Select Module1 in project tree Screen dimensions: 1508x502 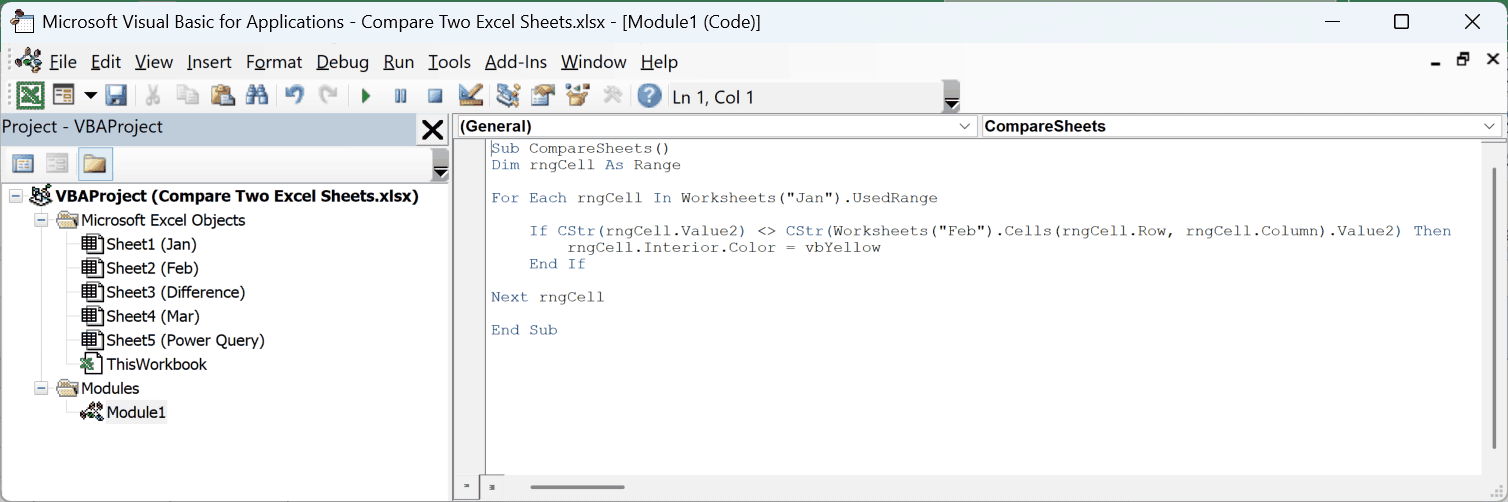click(x=136, y=412)
